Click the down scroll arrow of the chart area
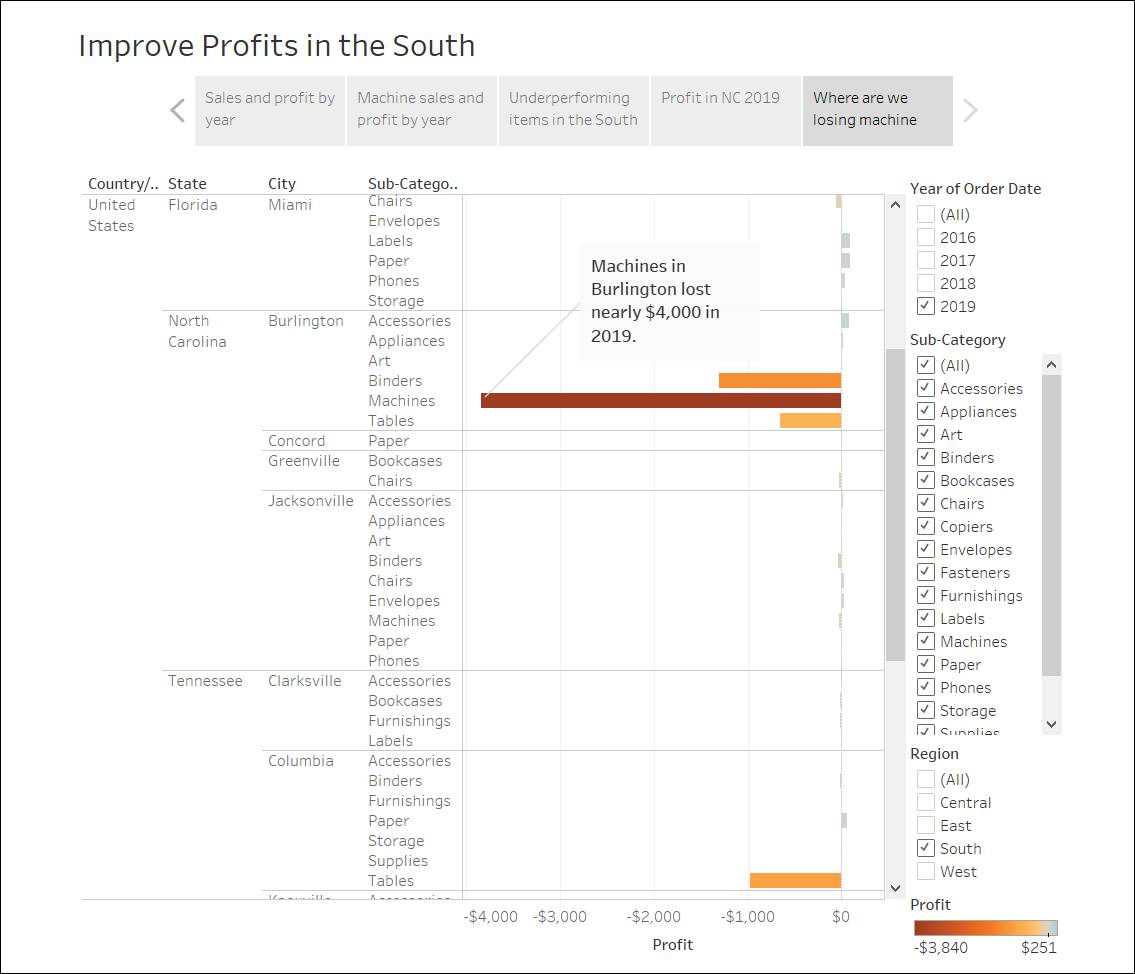Viewport: 1135px width, 974px height. point(895,888)
